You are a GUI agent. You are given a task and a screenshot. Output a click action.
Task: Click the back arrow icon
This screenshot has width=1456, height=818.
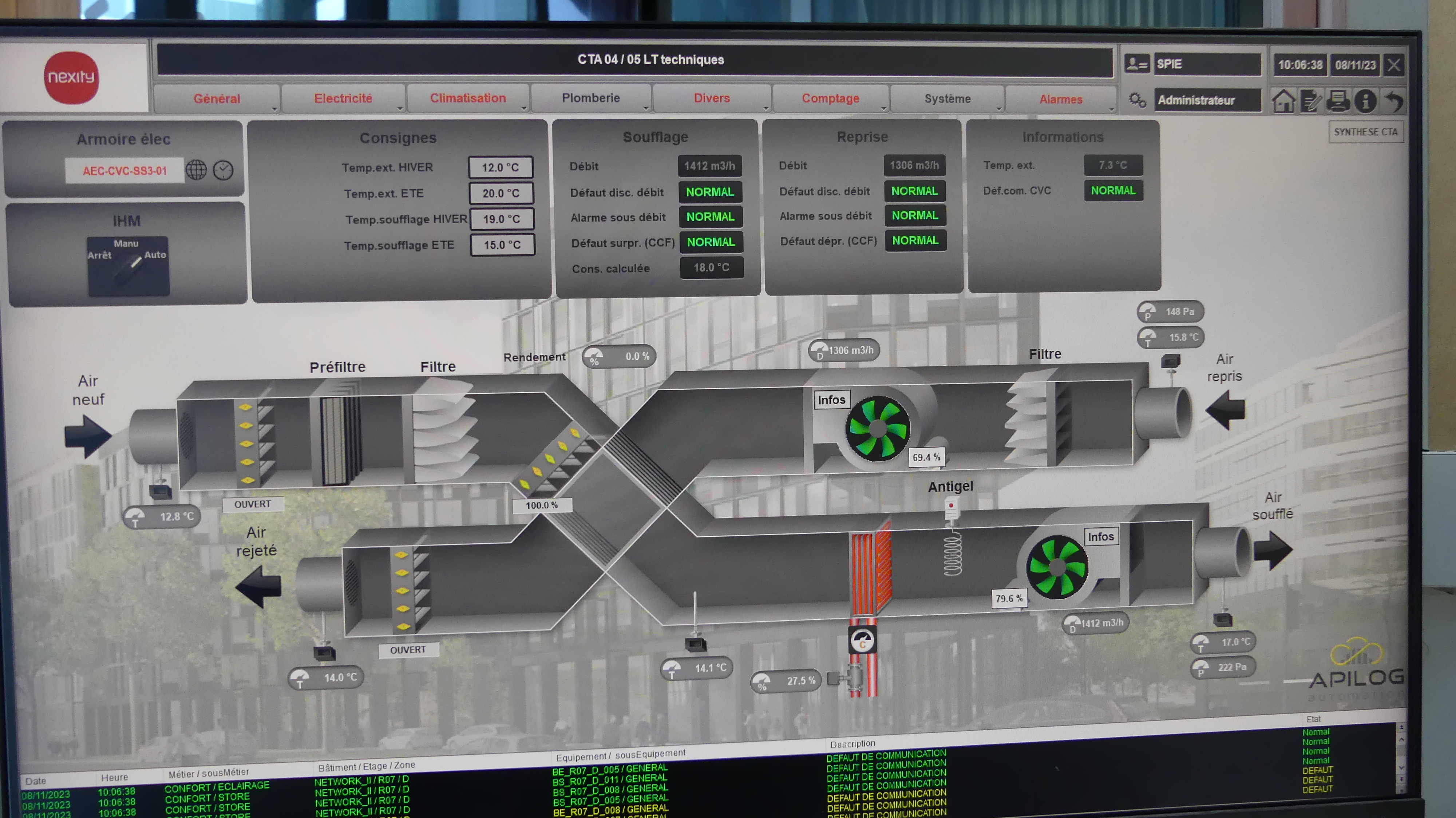point(1394,102)
